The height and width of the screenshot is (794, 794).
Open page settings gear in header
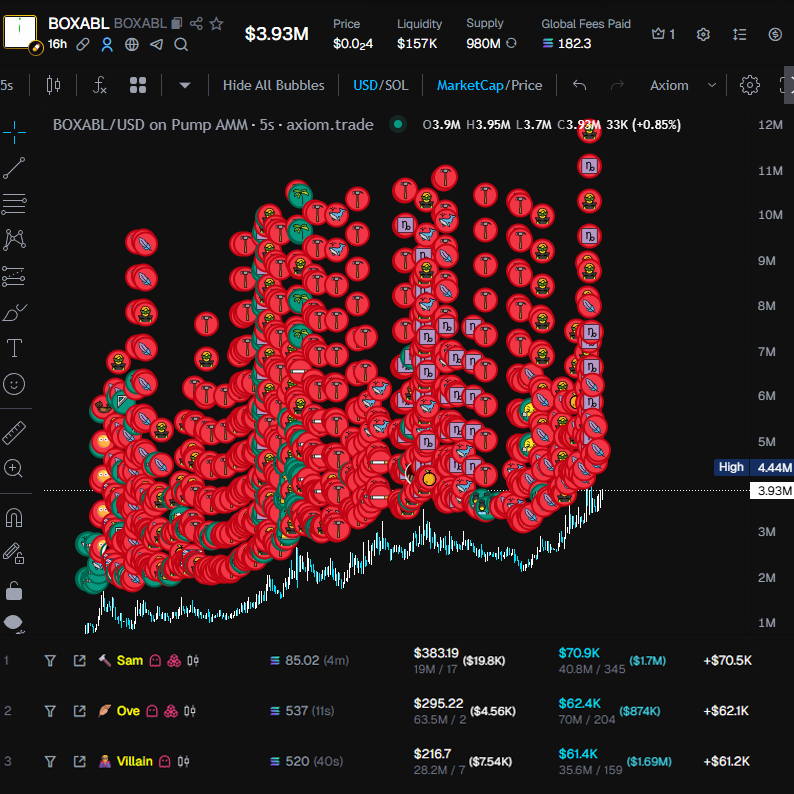(703, 34)
